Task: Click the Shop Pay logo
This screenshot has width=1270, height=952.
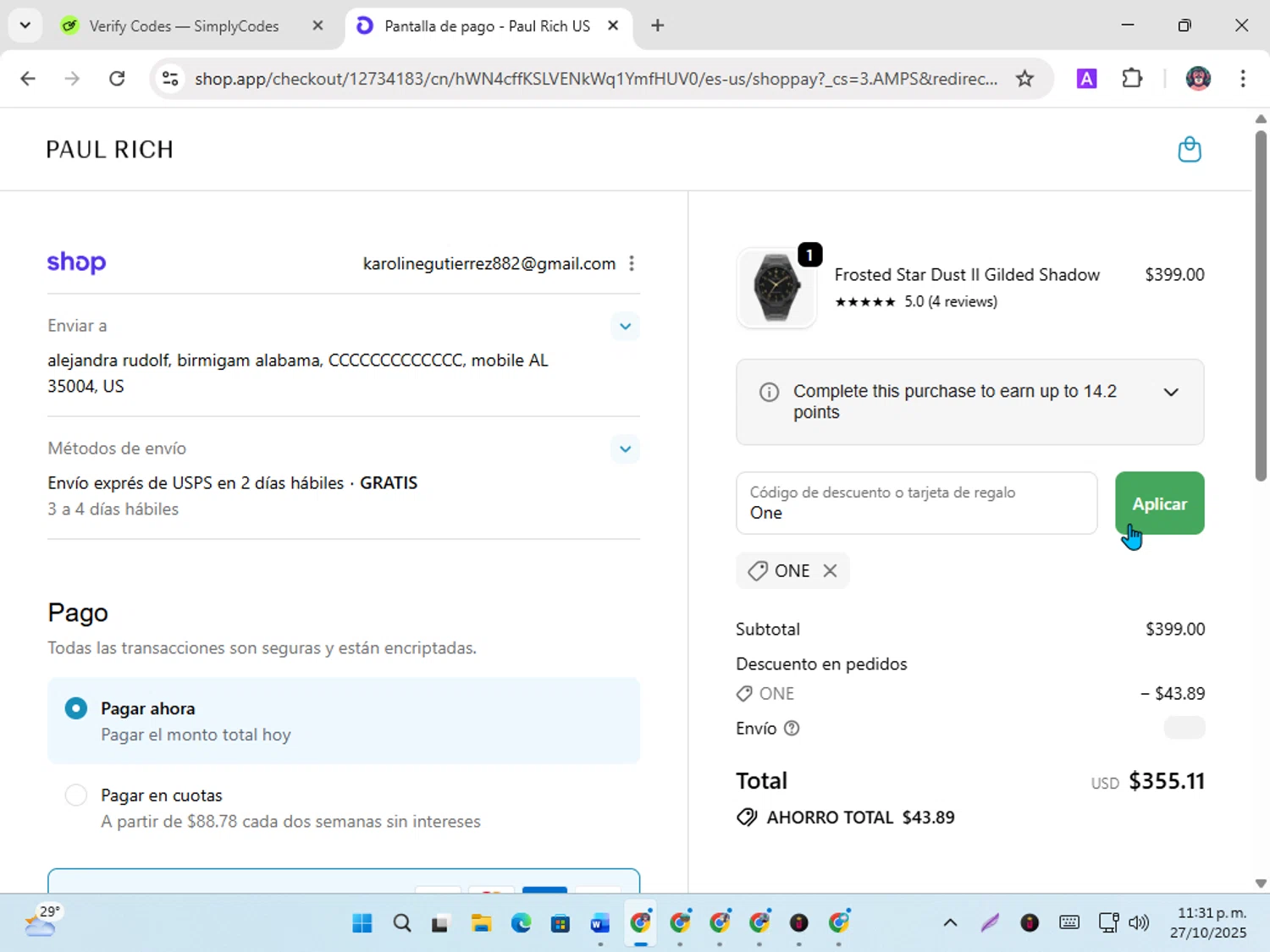Action: tap(76, 262)
